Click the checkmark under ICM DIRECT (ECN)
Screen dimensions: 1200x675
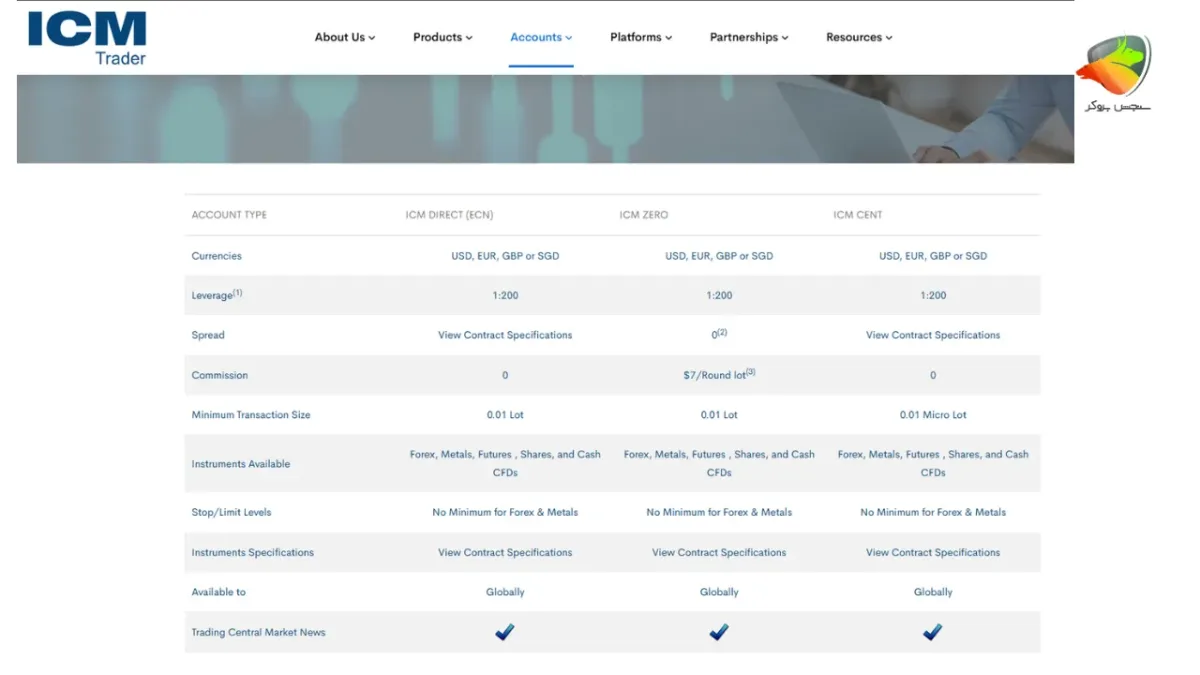click(x=505, y=632)
